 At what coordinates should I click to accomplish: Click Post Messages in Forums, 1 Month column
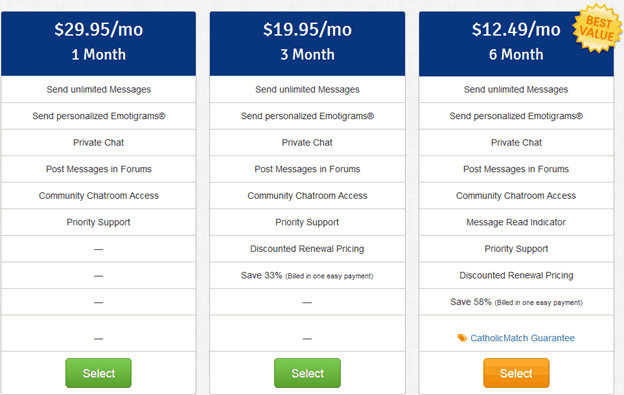click(98, 169)
